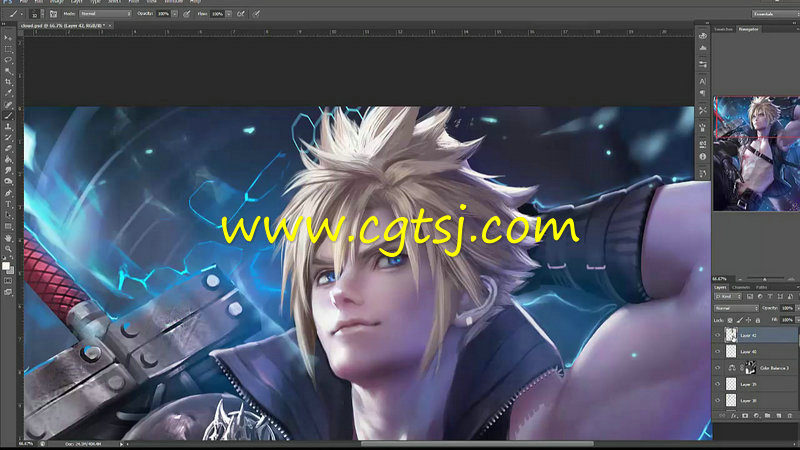
Task: Toggle lock position
Action: coord(748,320)
